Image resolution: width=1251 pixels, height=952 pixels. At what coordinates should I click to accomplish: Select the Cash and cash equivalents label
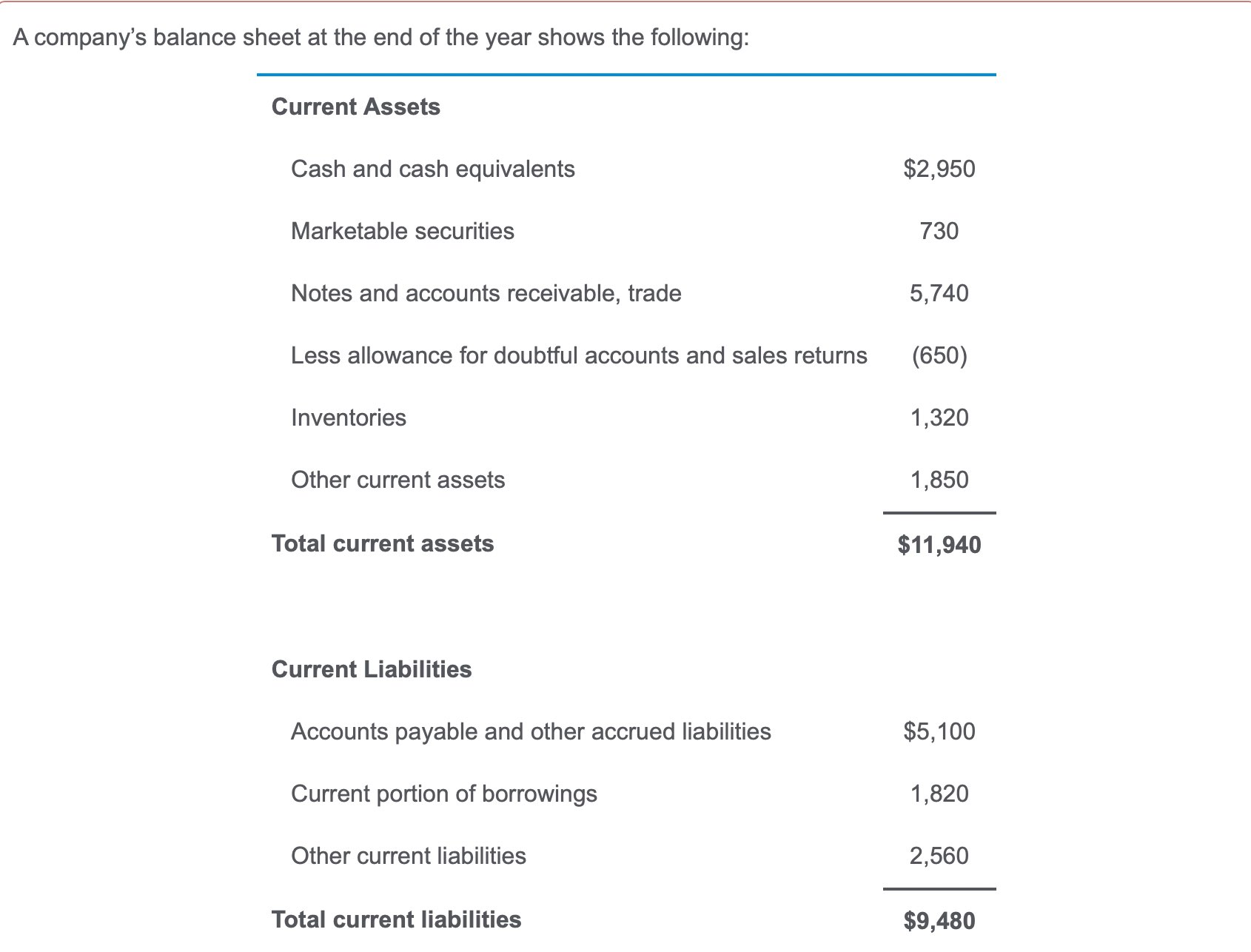coord(433,170)
